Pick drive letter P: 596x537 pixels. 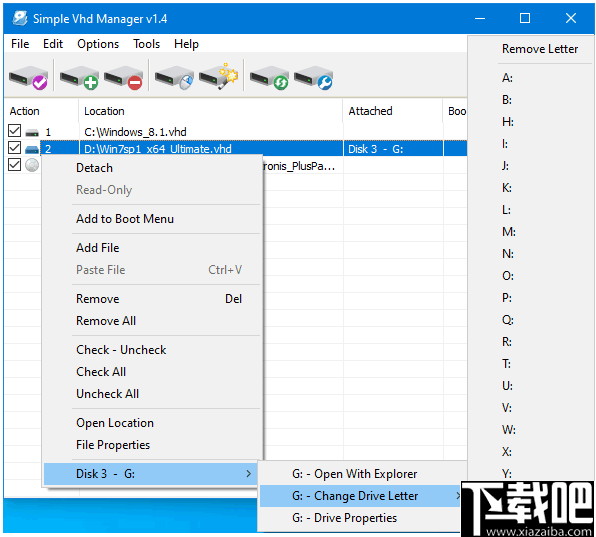[x=532, y=298]
